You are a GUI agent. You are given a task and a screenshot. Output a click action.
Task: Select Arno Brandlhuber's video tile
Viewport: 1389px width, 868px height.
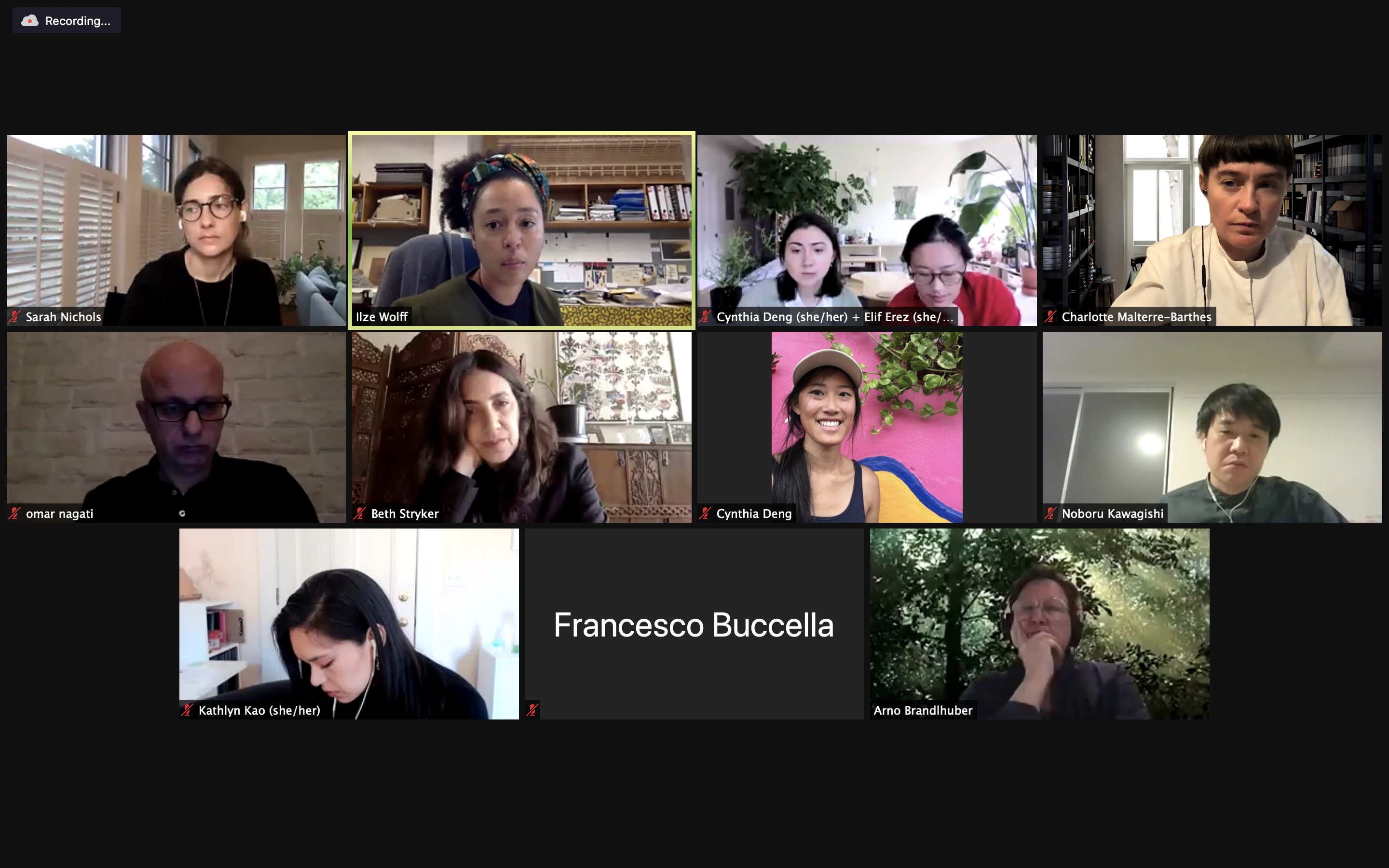[x=1039, y=624]
